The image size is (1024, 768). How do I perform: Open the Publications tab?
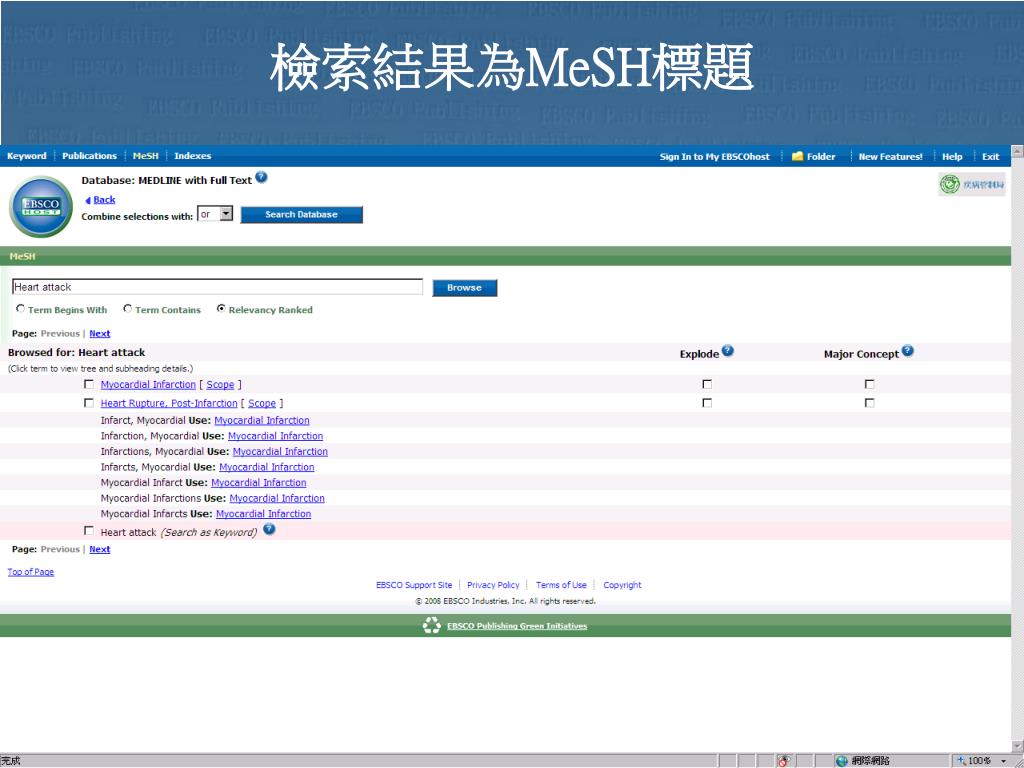click(x=89, y=156)
